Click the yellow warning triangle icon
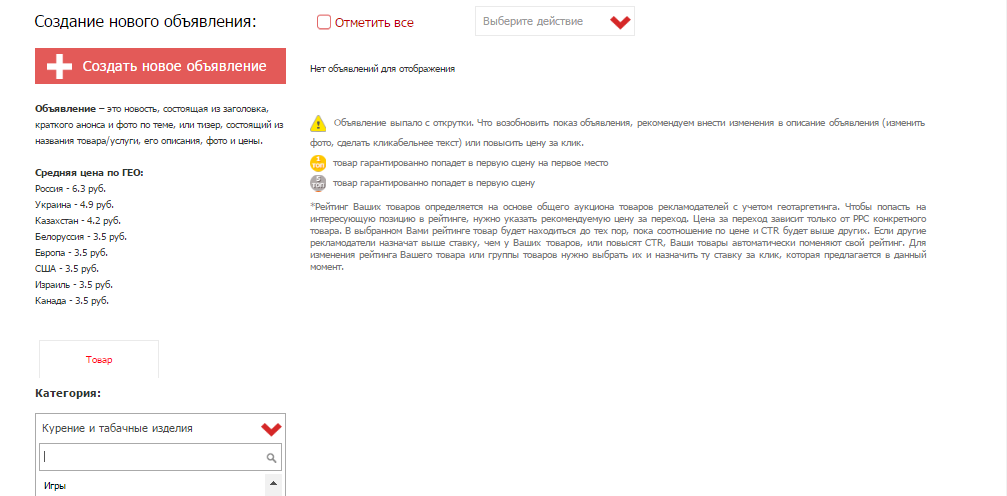1007x496 pixels. tap(319, 123)
